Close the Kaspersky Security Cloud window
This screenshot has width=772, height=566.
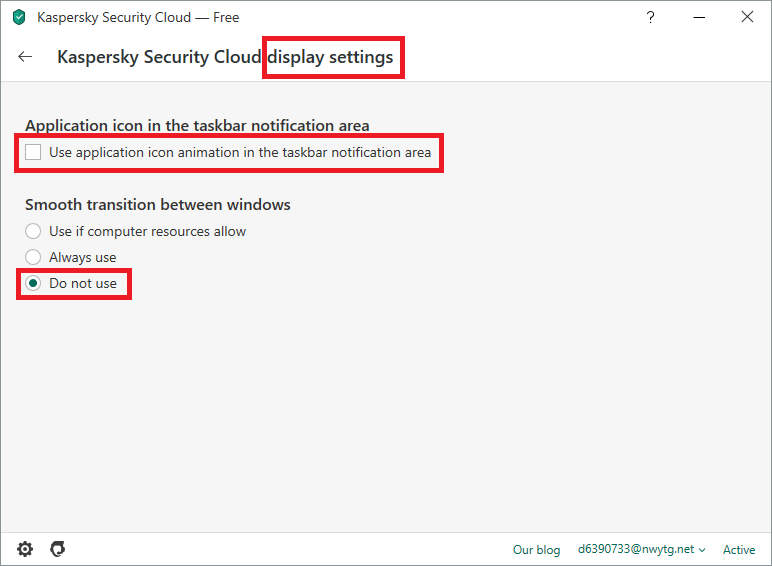point(747,17)
